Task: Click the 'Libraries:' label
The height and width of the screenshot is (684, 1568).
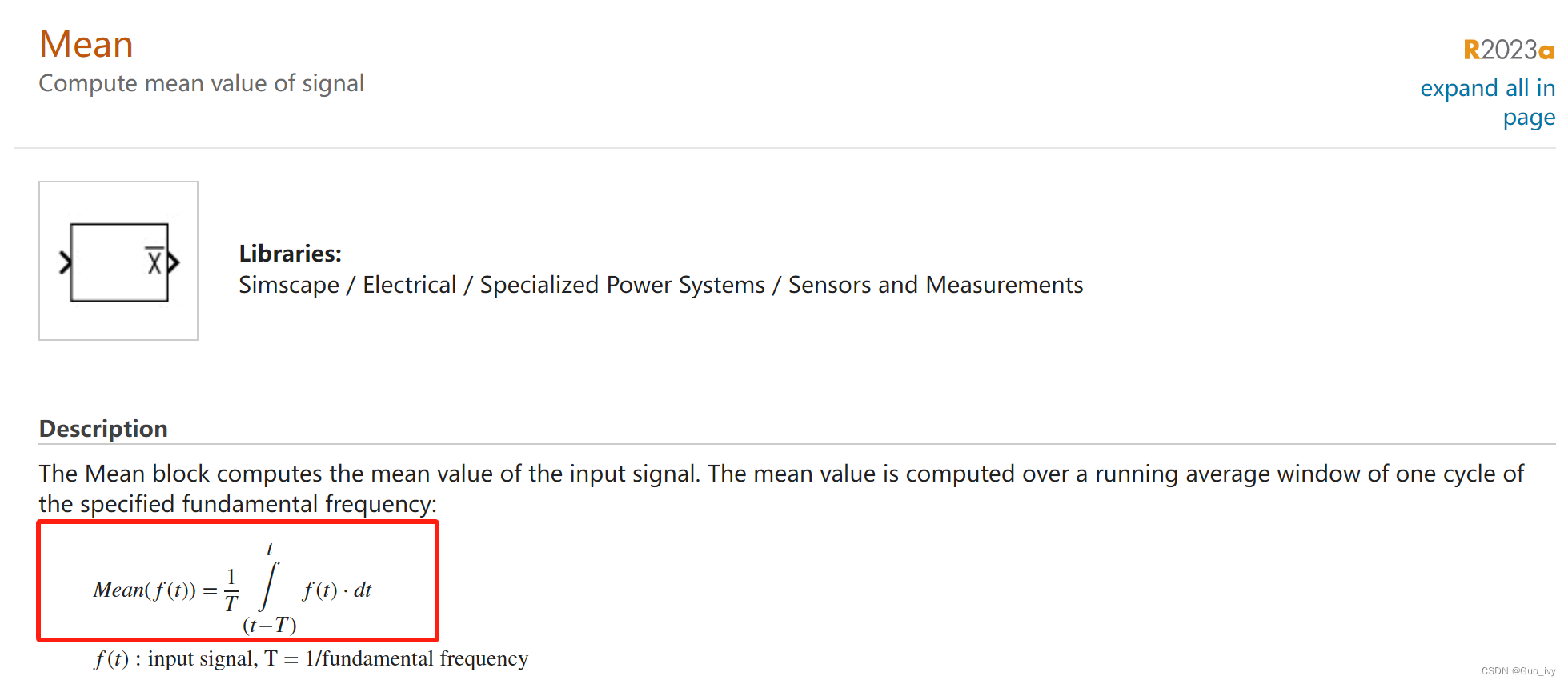Action: pyautogui.click(x=290, y=254)
